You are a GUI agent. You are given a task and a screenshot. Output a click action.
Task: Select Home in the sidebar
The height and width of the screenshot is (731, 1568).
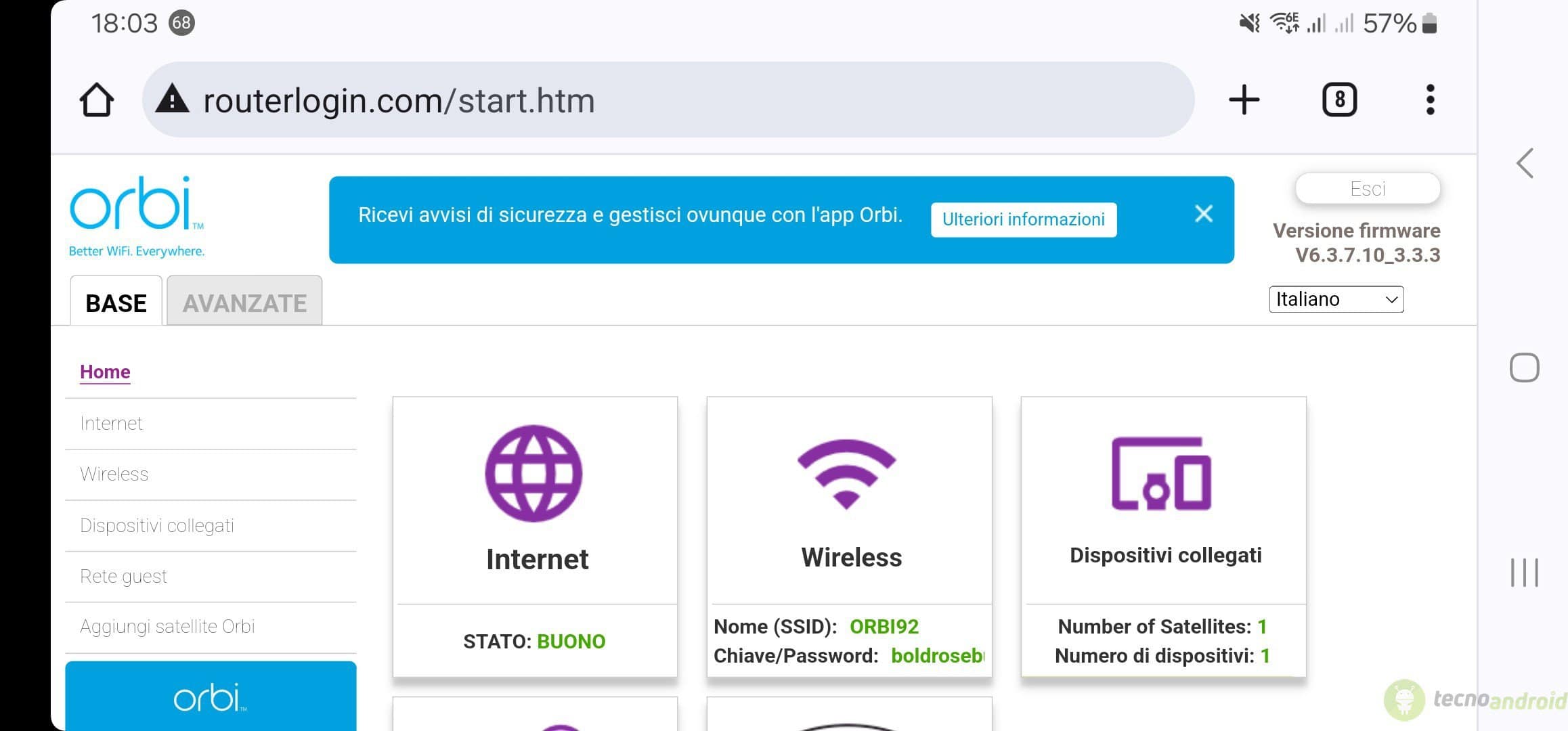(105, 372)
